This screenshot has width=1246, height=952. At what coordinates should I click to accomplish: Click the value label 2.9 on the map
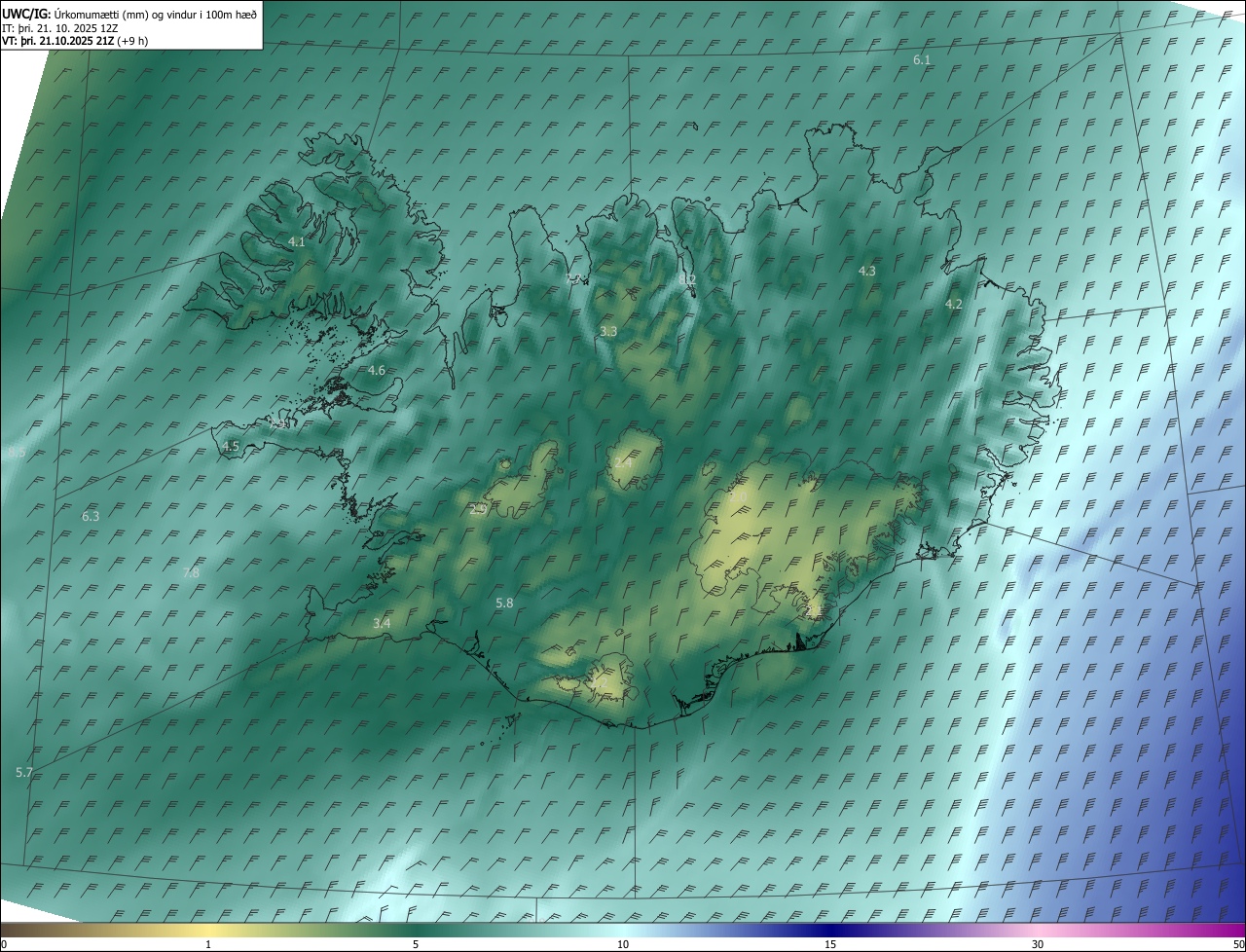478,509
